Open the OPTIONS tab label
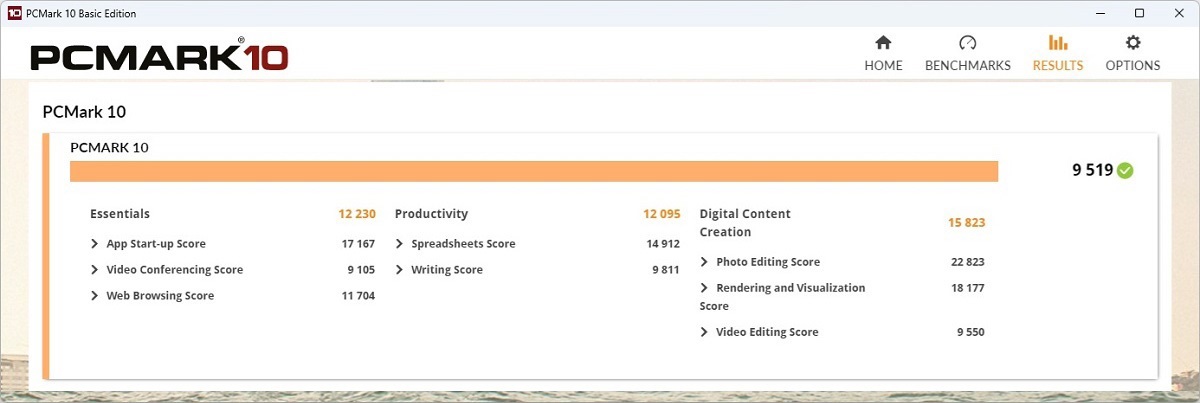This screenshot has width=1200, height=403. [1133, 66]
